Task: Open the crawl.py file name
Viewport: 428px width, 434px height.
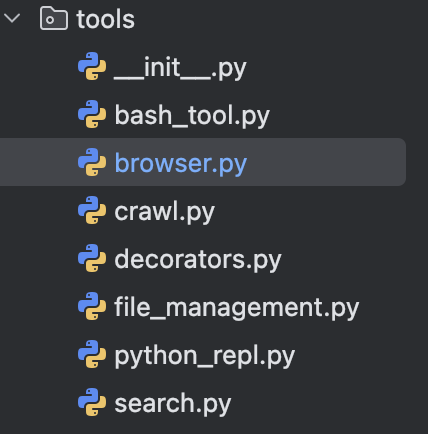Action: click(164, 212)
